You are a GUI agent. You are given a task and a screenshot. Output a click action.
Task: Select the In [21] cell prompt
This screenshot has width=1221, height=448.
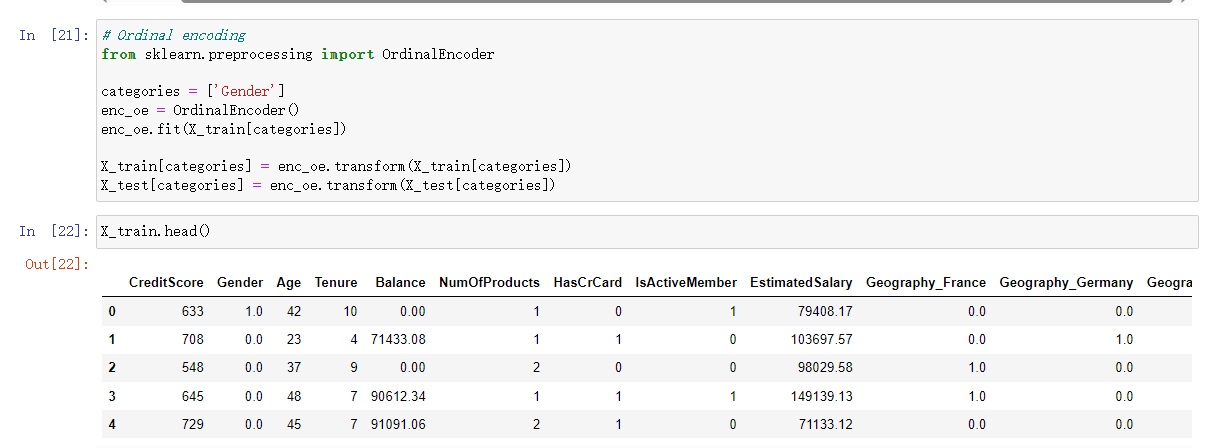(x=54, y=35)
